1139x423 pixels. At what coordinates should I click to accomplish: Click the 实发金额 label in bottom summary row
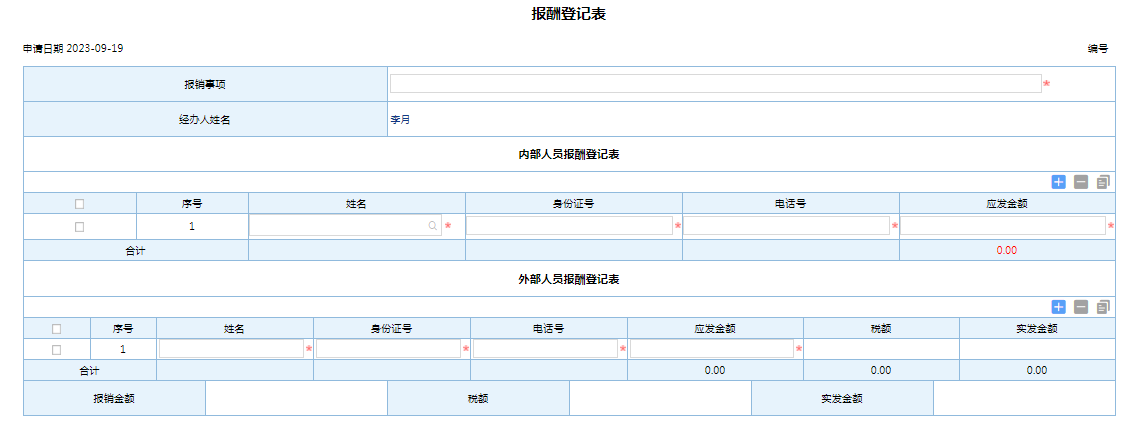click(842, 398)
